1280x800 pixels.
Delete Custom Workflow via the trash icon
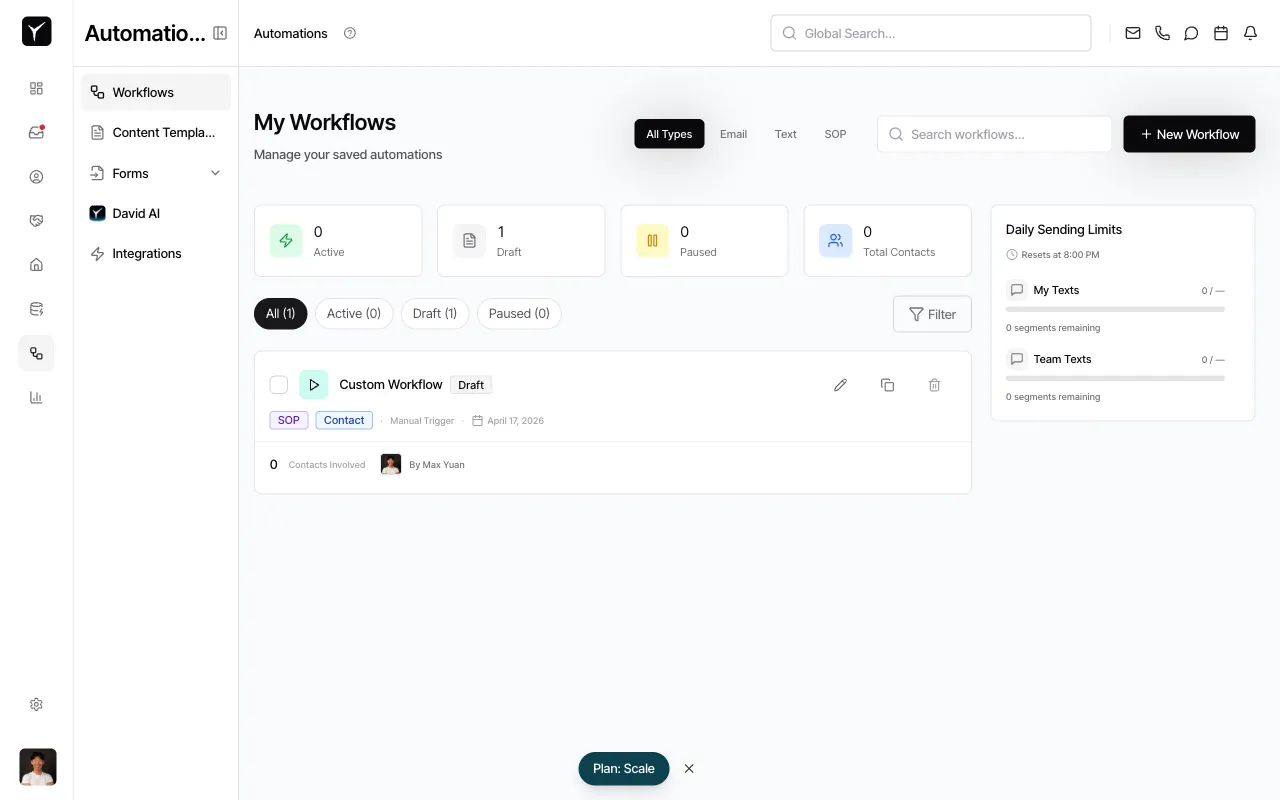(934, 385)
